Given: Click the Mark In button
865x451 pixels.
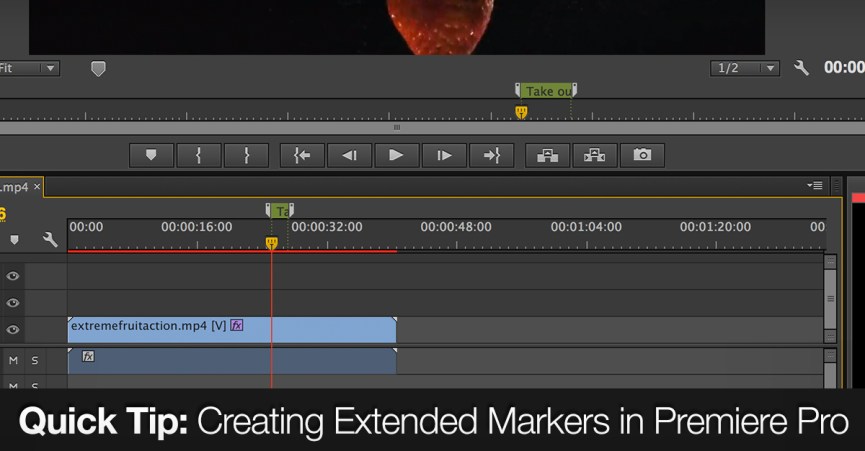Looking at the screenshot, I should click(x=199, y=155).
